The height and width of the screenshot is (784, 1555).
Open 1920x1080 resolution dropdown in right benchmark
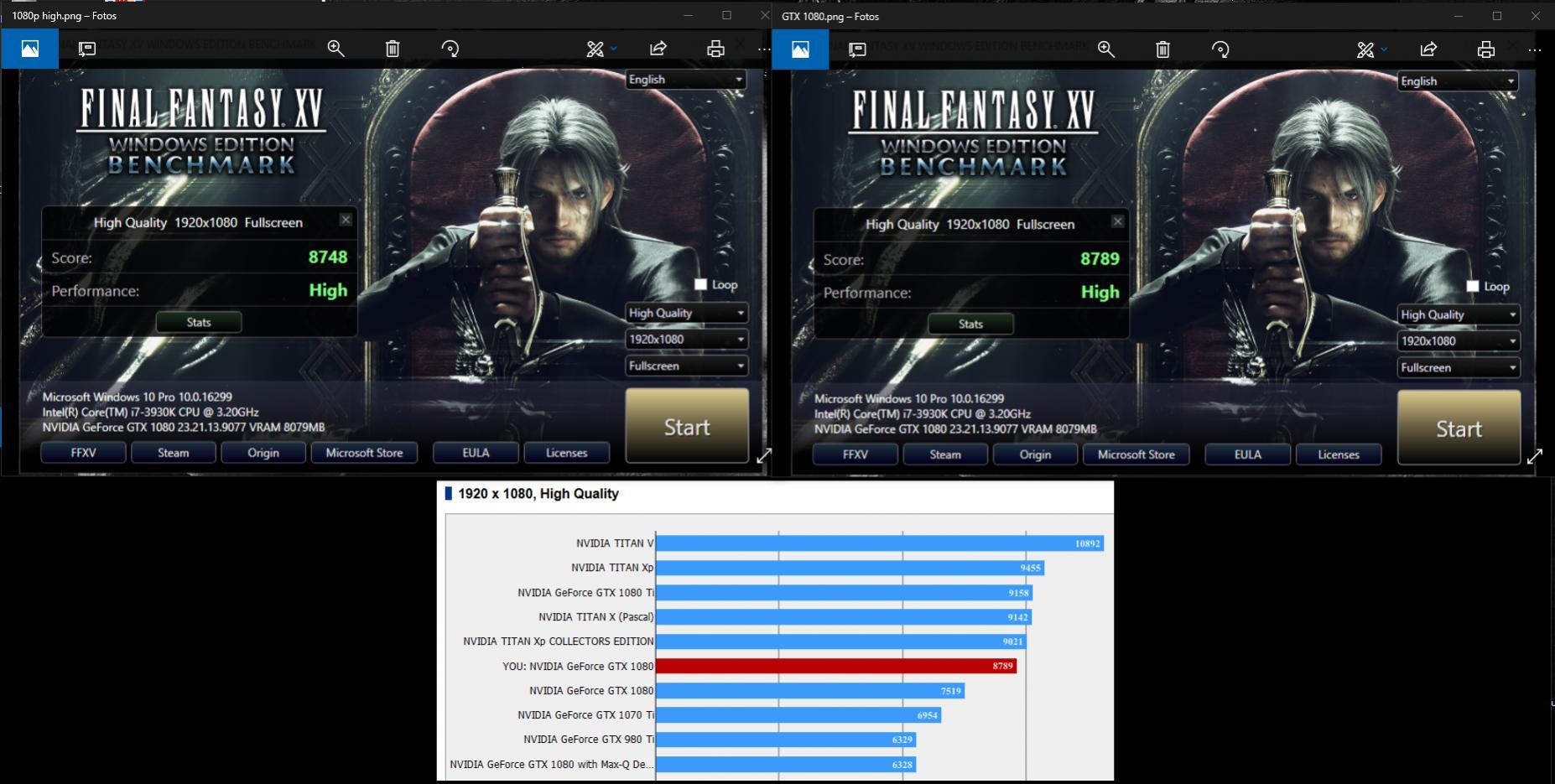[1458, 340]
